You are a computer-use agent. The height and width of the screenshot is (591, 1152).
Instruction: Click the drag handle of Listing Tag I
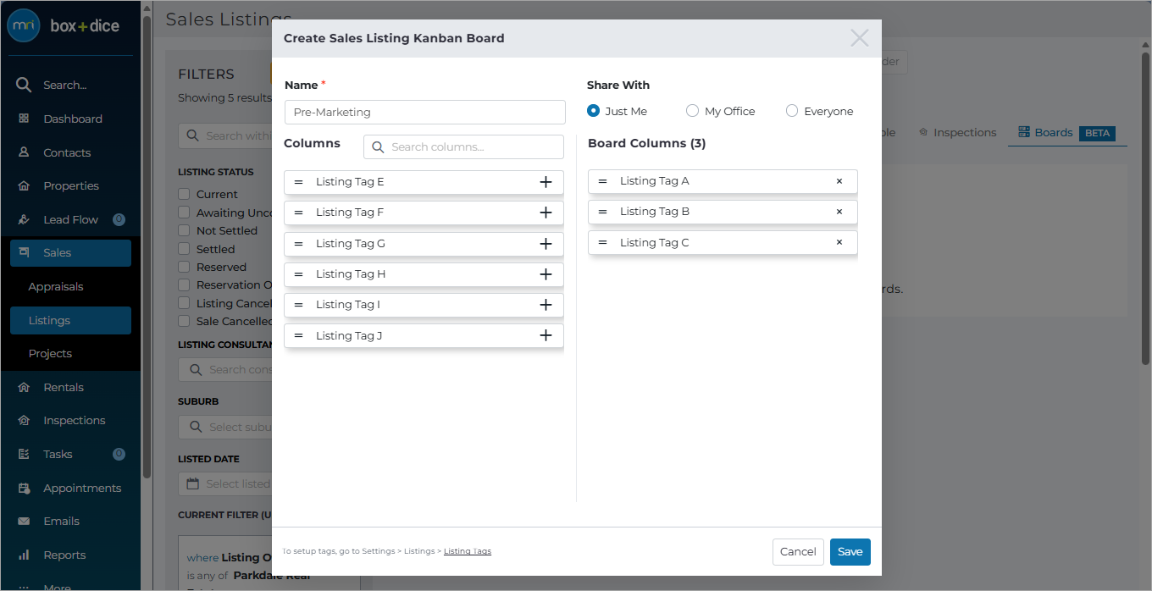click(298, 304)
